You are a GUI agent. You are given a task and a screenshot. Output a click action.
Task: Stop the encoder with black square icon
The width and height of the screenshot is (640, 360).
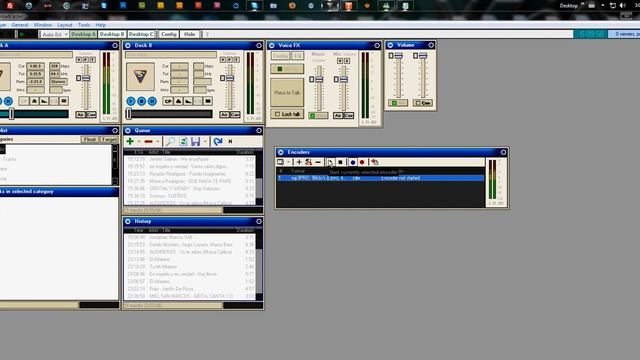coord(340,162)
